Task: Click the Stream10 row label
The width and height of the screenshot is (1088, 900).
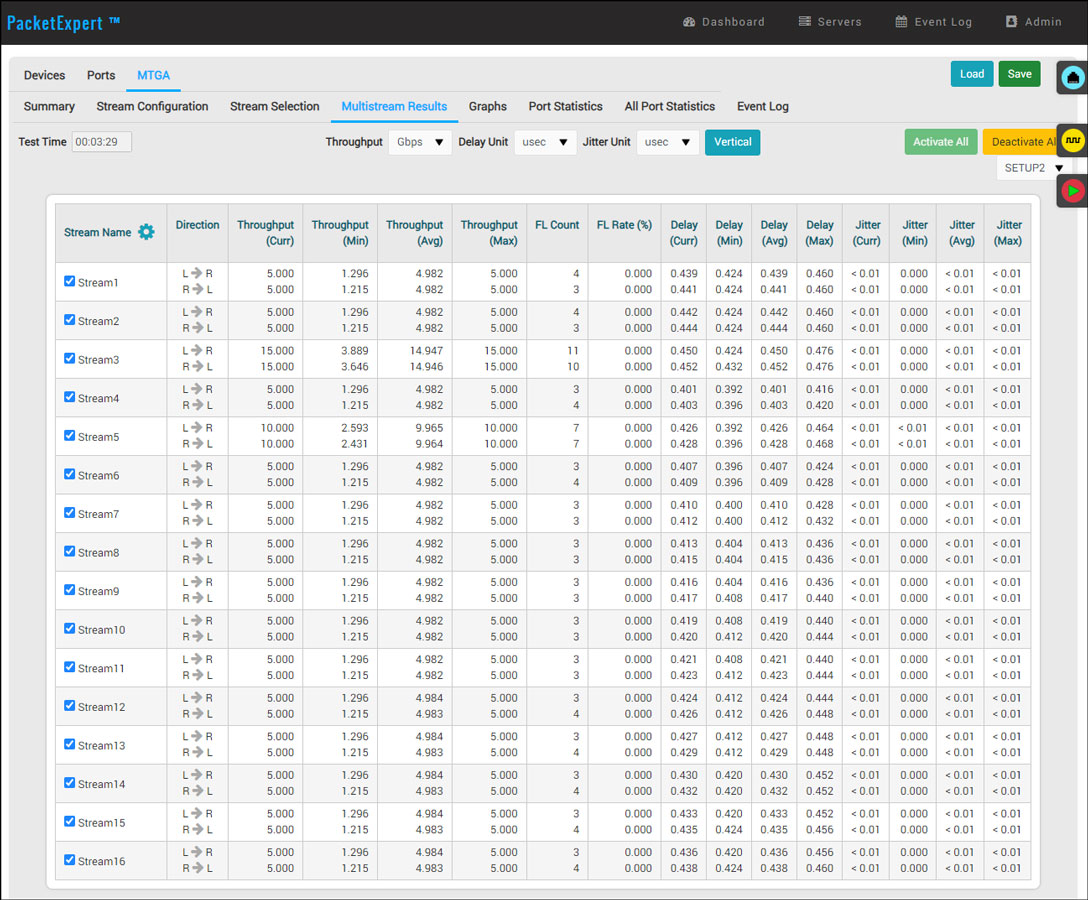Action: pos(101,629)
